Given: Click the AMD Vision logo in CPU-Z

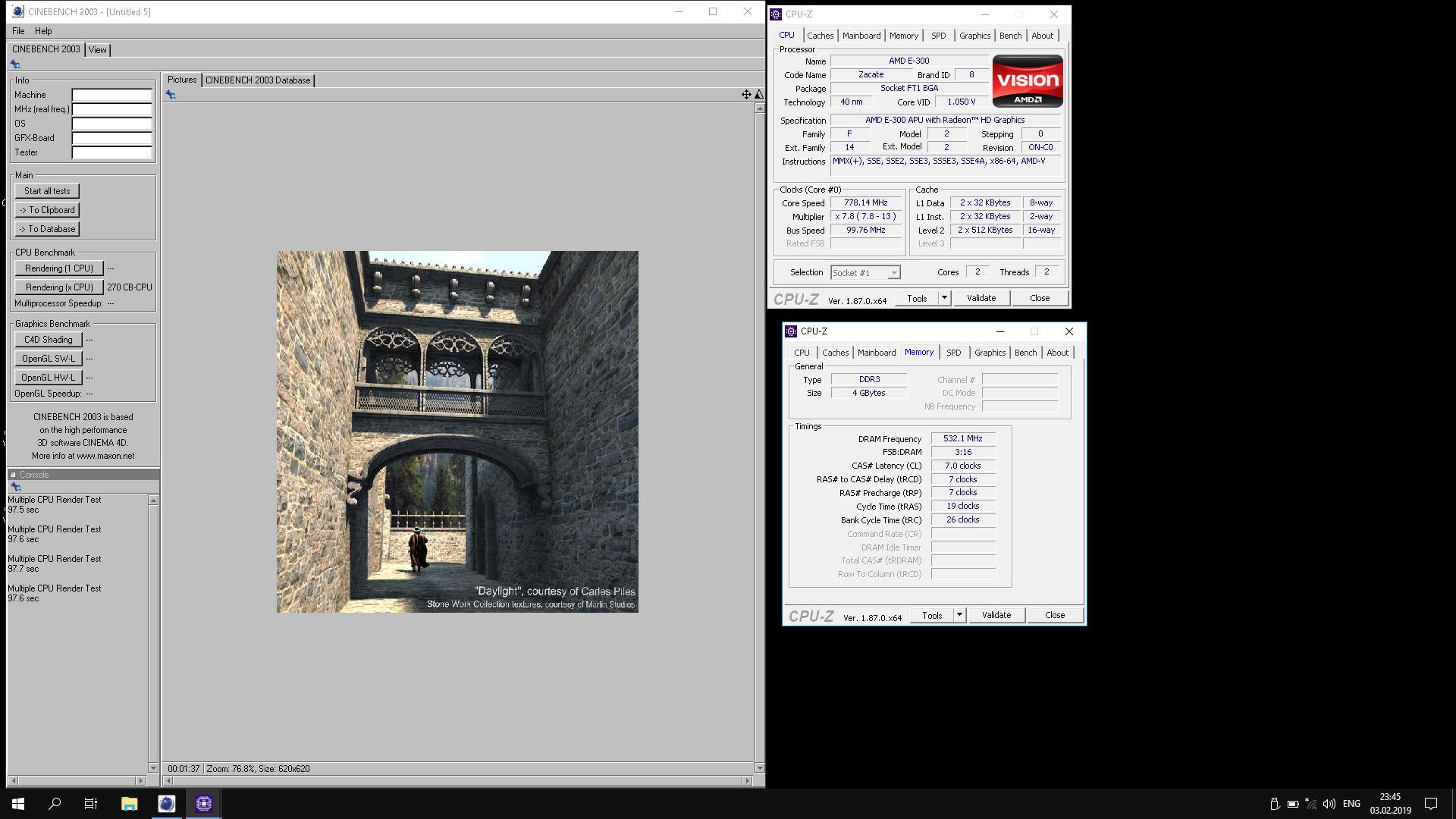Looking at the screenshot, I should click(1028, 80).
